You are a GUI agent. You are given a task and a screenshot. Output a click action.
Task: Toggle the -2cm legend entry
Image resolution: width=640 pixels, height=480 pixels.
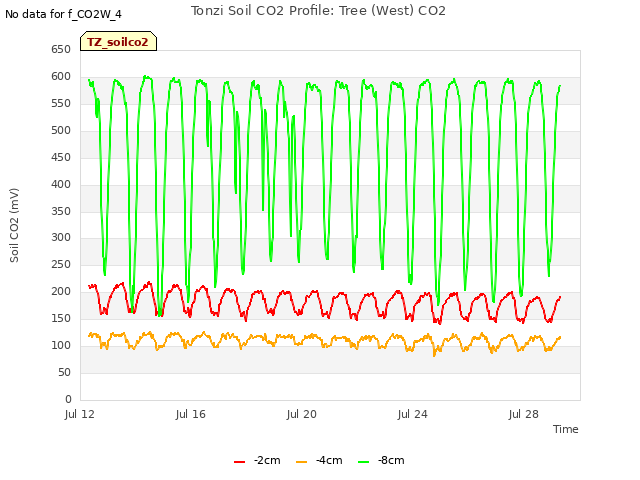[257, 460]
